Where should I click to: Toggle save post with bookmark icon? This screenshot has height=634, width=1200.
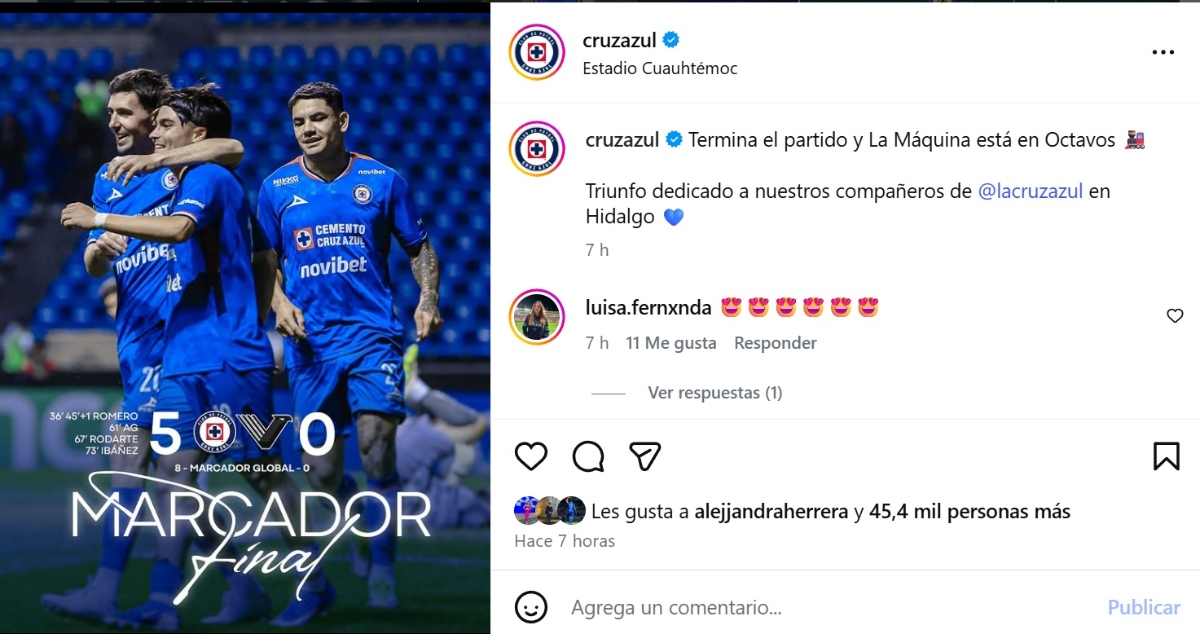pos(1166,456)
